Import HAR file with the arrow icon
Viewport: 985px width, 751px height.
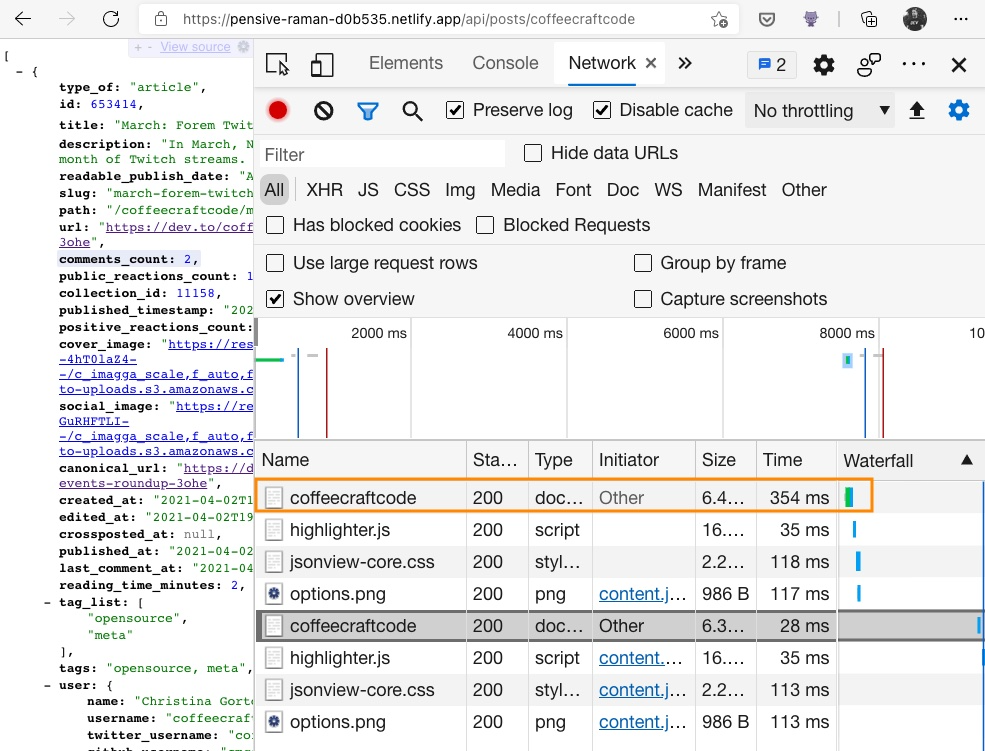tap(917, 110)
